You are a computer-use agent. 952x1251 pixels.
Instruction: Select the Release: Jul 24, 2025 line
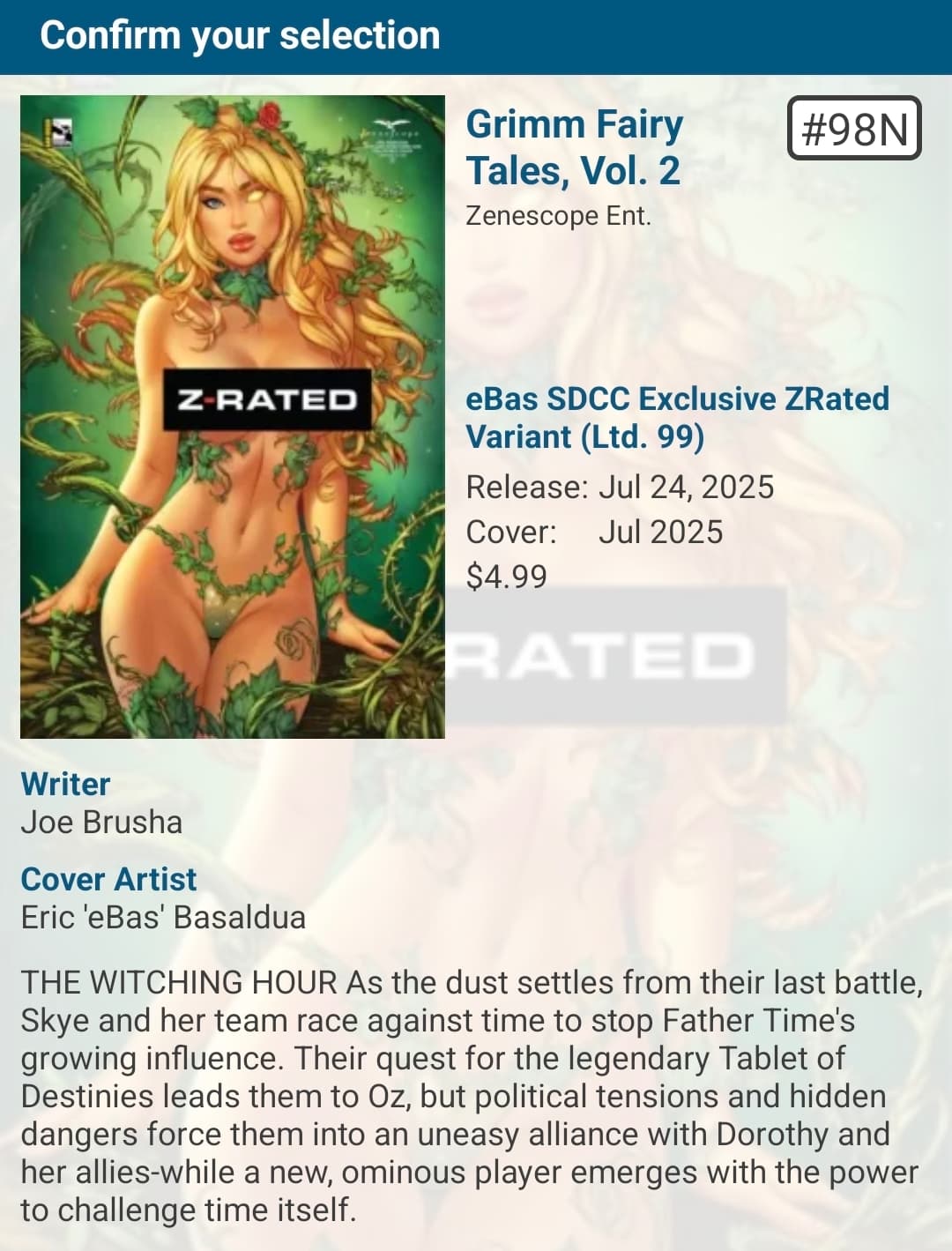pos(620,488)
